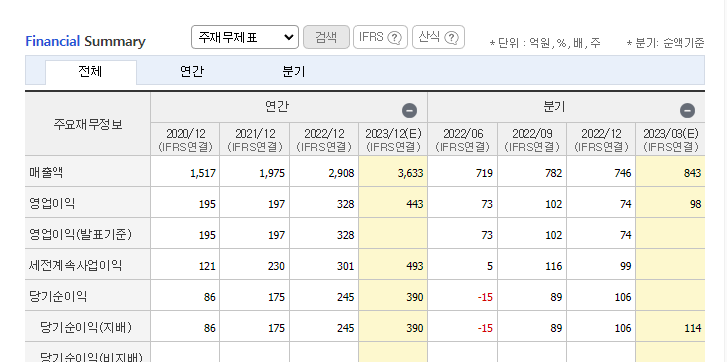Image resolution: width=727 pixels, height=362 pixels.
Task: Click the 영업이익 row label
Action: point(51,203)
